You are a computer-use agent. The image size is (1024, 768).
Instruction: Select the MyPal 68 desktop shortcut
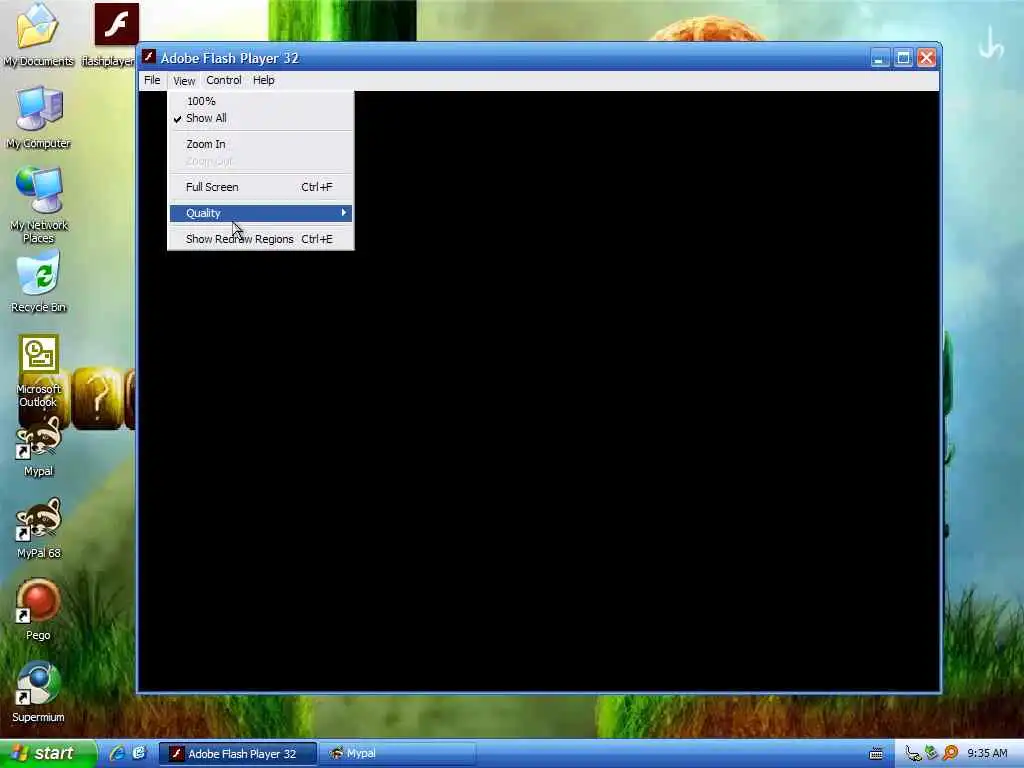[39, 530]
